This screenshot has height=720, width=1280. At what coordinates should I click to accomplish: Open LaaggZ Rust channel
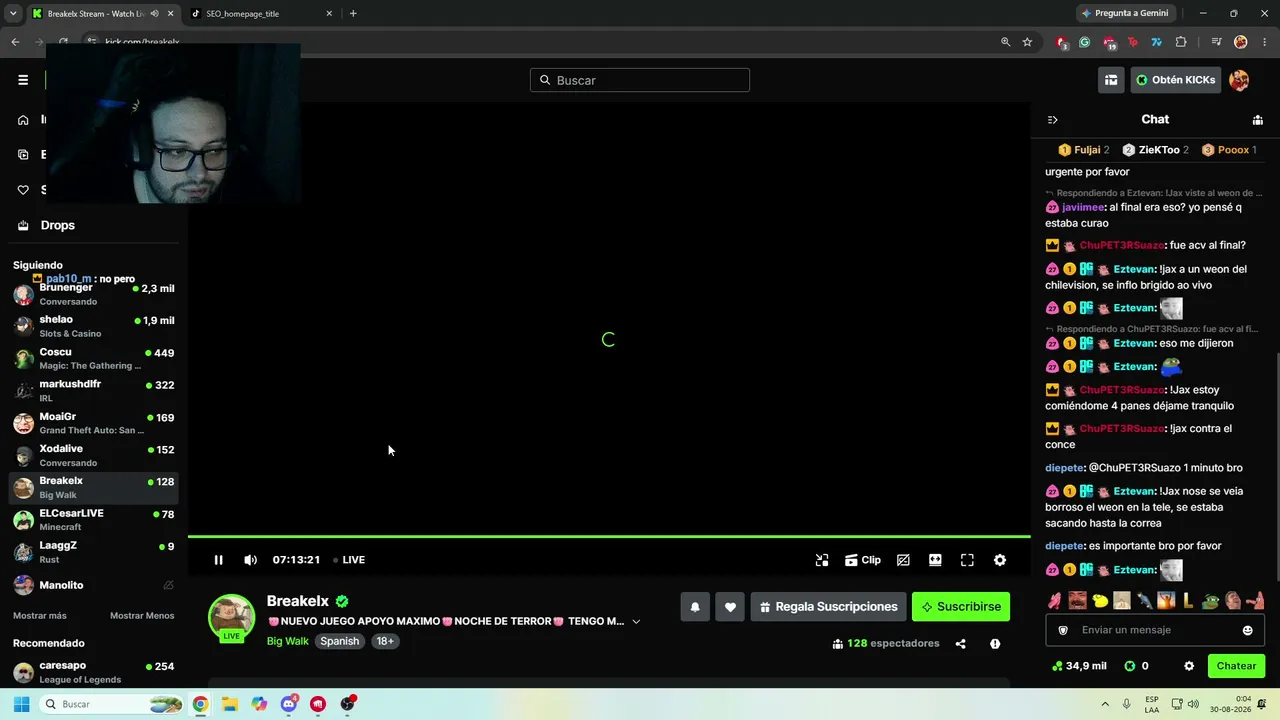[x=94, y=552]
